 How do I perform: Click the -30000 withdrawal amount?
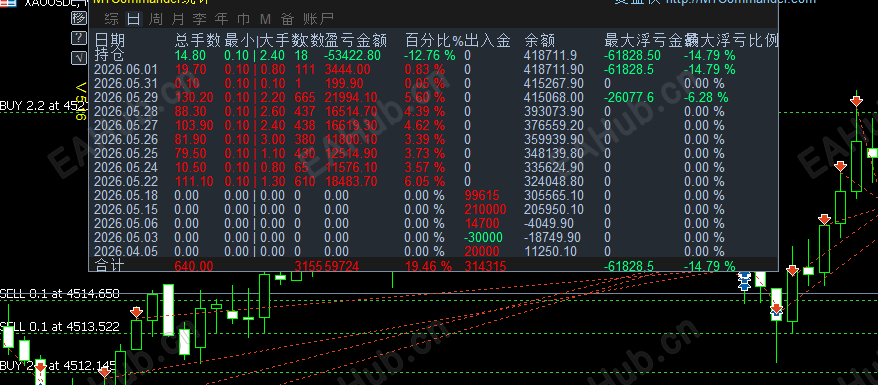pyautogui.click(x=484, y=237)
